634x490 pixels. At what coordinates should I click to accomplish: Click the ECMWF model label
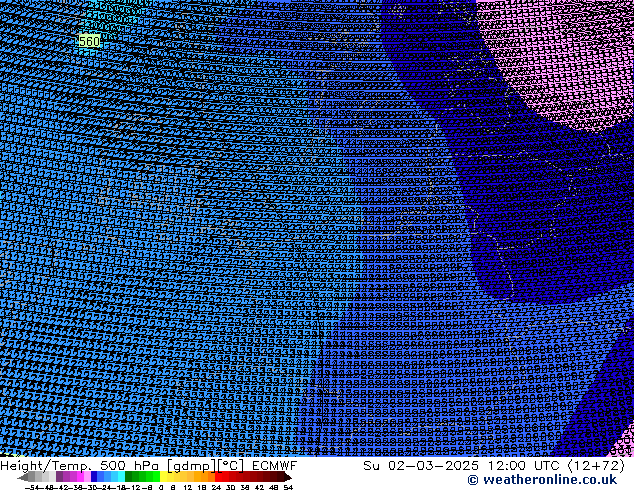click(x=275, y=466)
